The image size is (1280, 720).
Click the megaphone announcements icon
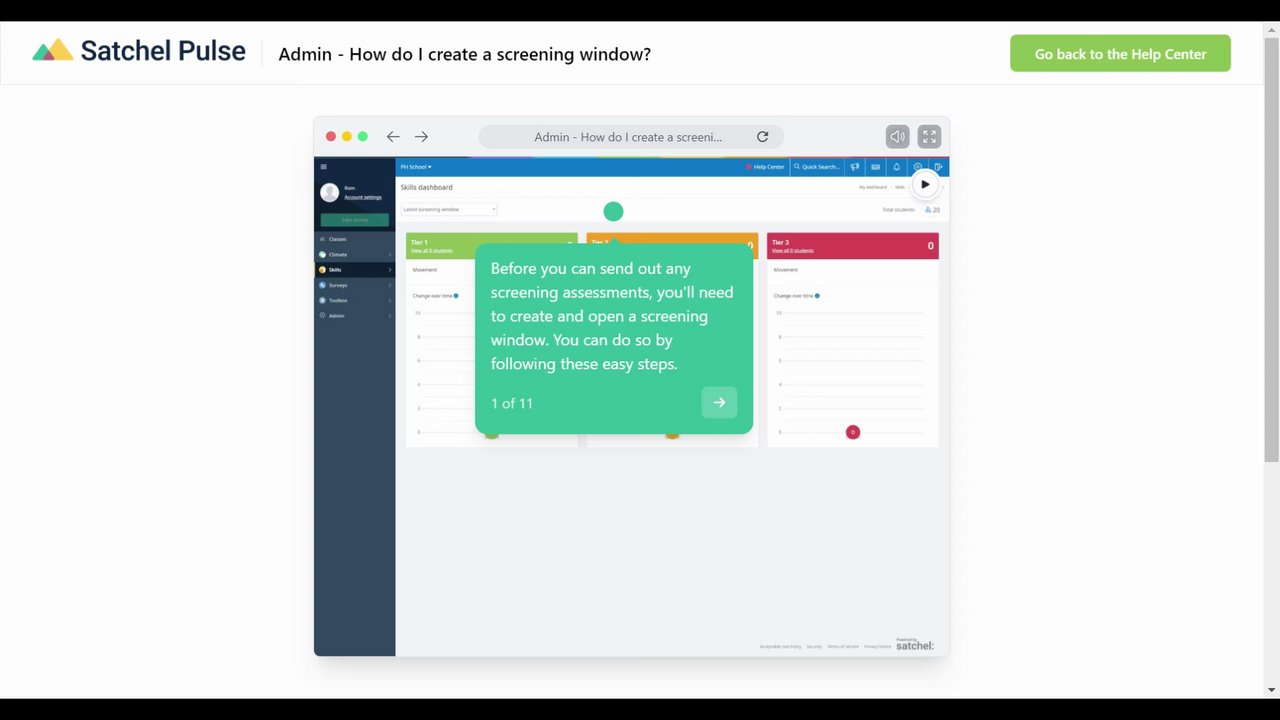(x=854, y=167)
